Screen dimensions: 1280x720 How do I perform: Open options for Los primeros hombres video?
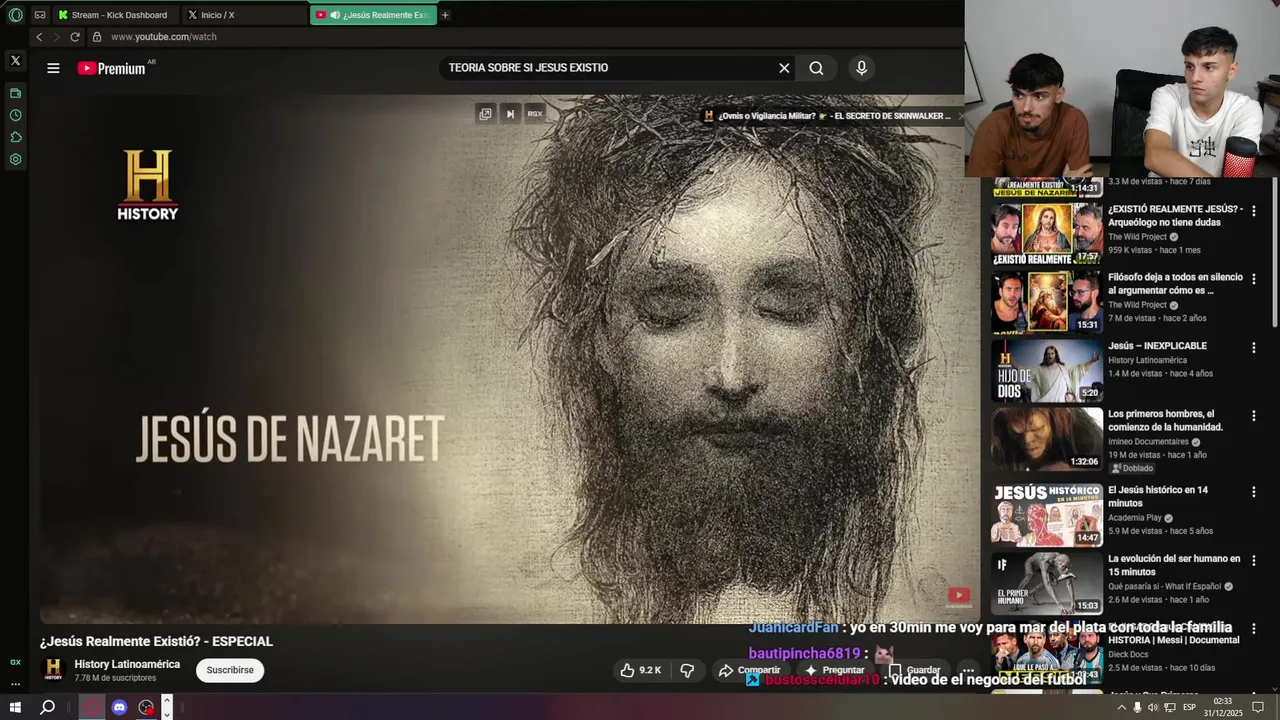pyautogui.click(x=1253, y=415)
